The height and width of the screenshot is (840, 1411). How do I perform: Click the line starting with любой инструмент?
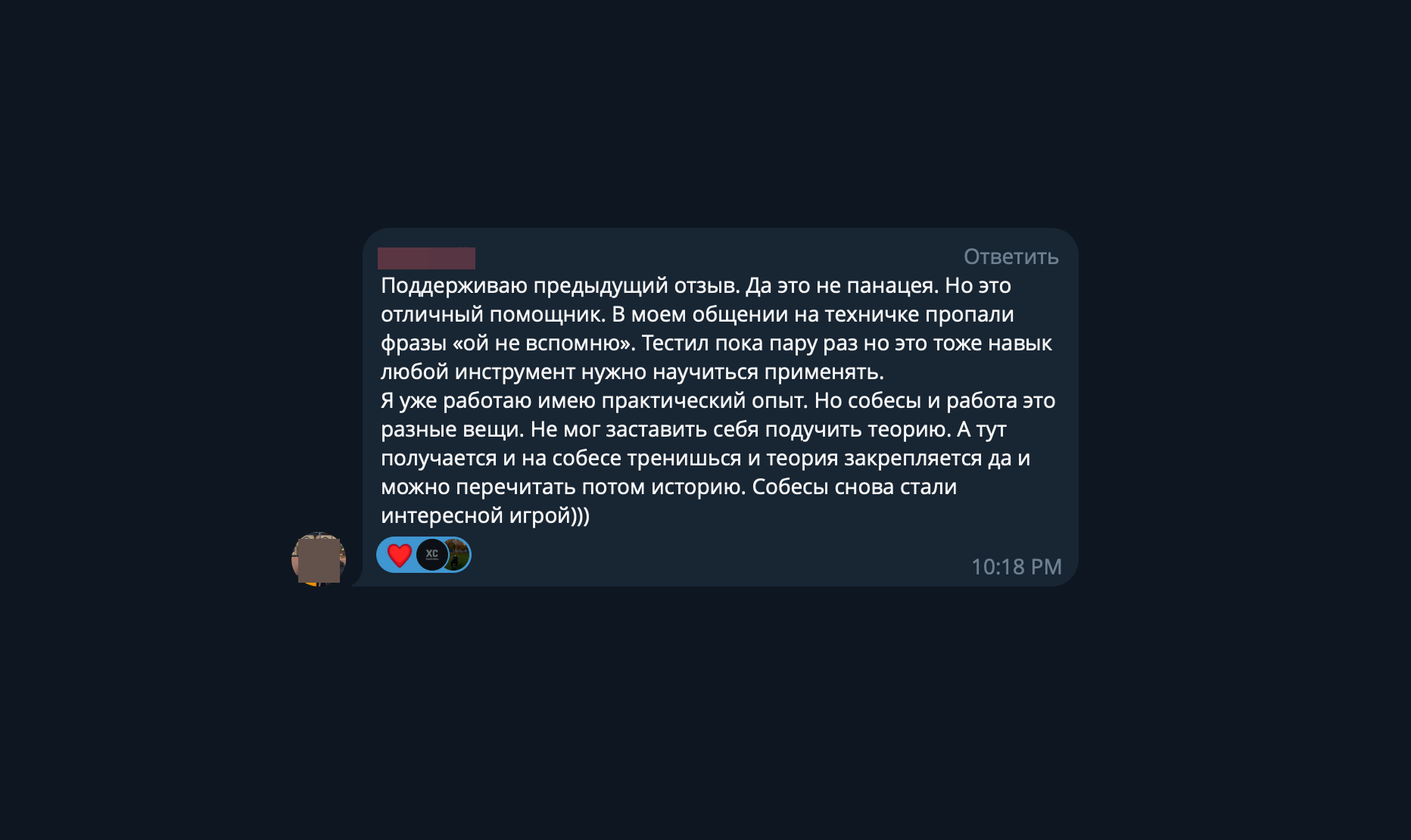tap(632, 372)
